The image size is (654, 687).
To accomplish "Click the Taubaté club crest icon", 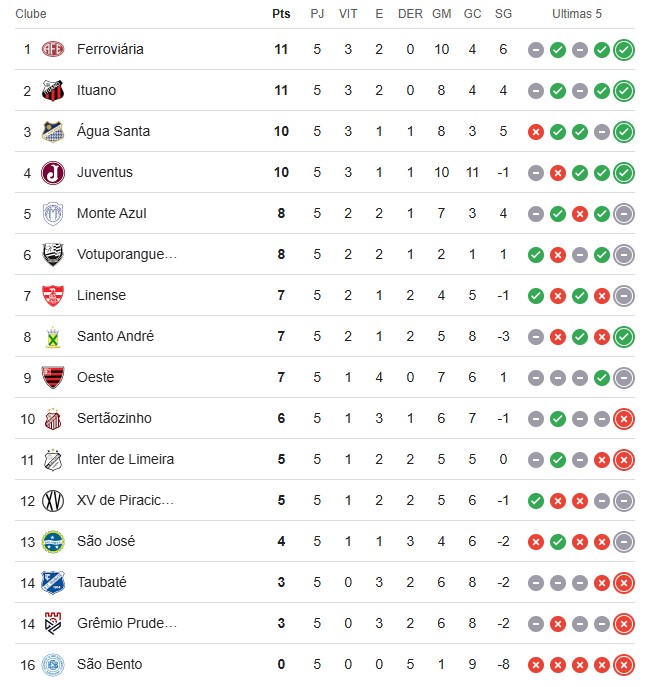I will 53,582.
